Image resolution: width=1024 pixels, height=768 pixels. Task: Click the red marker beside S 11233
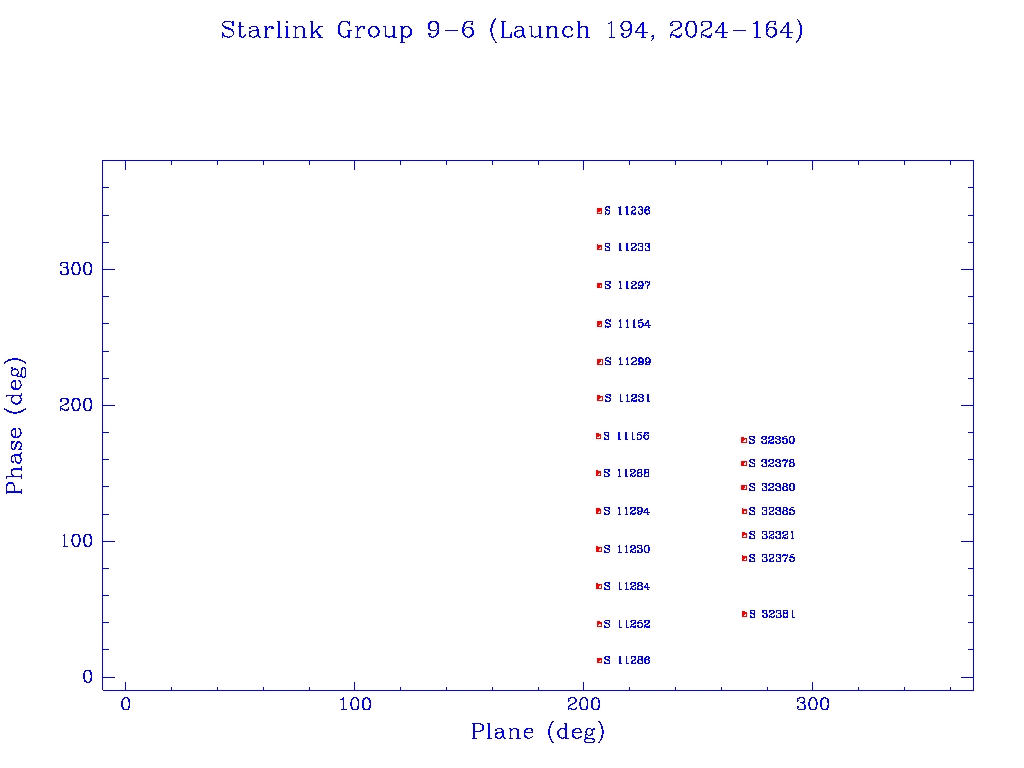point(600,248)
